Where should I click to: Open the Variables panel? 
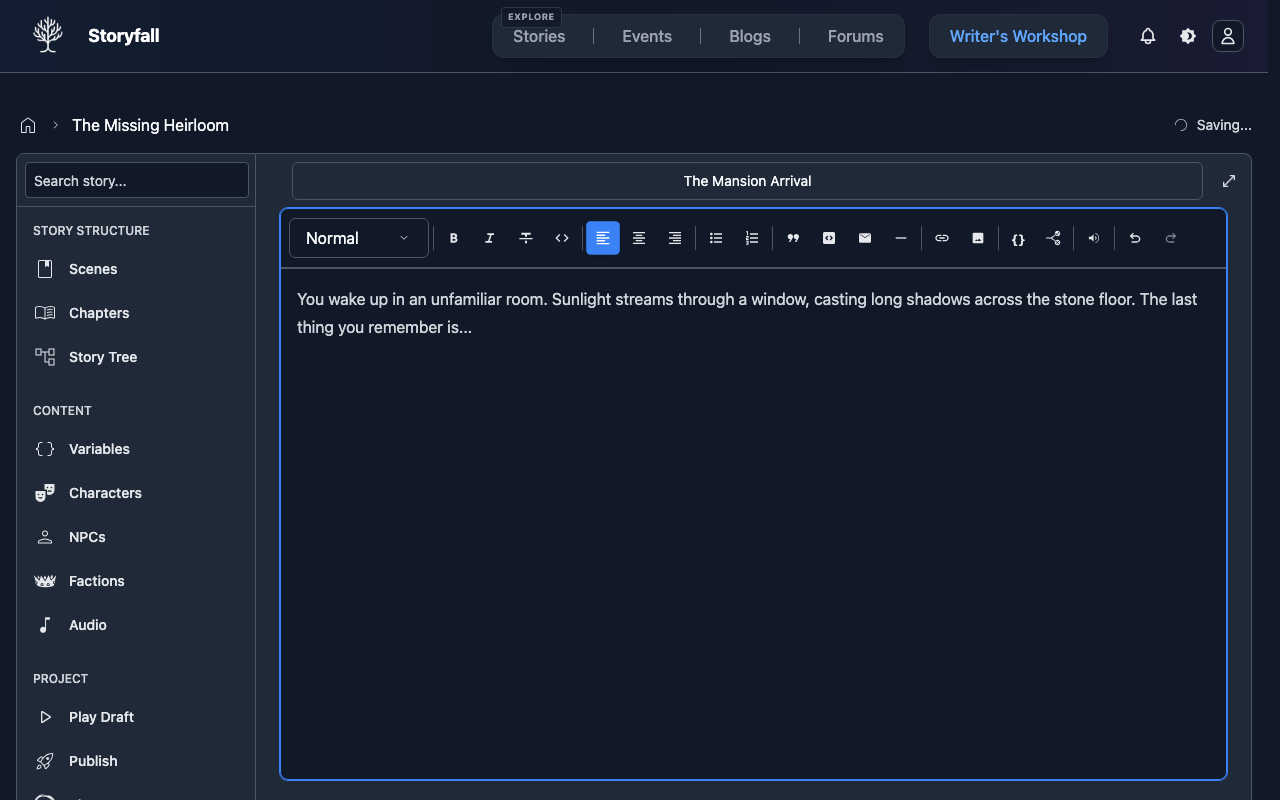98,449
